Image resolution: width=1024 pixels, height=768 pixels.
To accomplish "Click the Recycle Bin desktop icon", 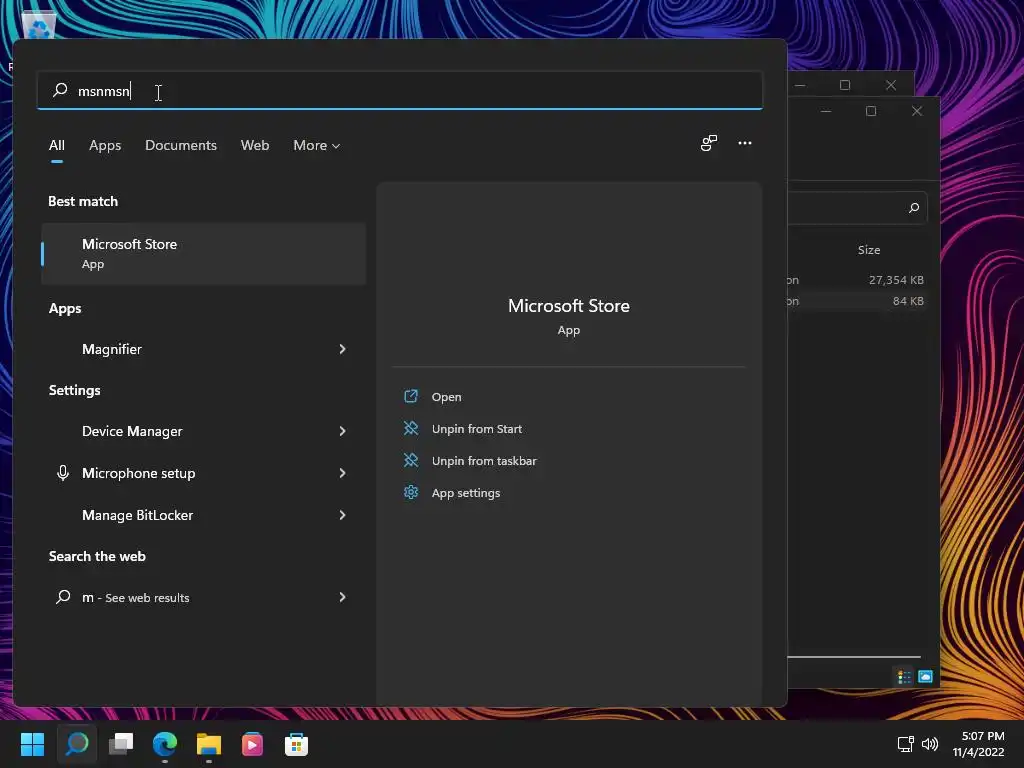I will click(x=39, y=24).
